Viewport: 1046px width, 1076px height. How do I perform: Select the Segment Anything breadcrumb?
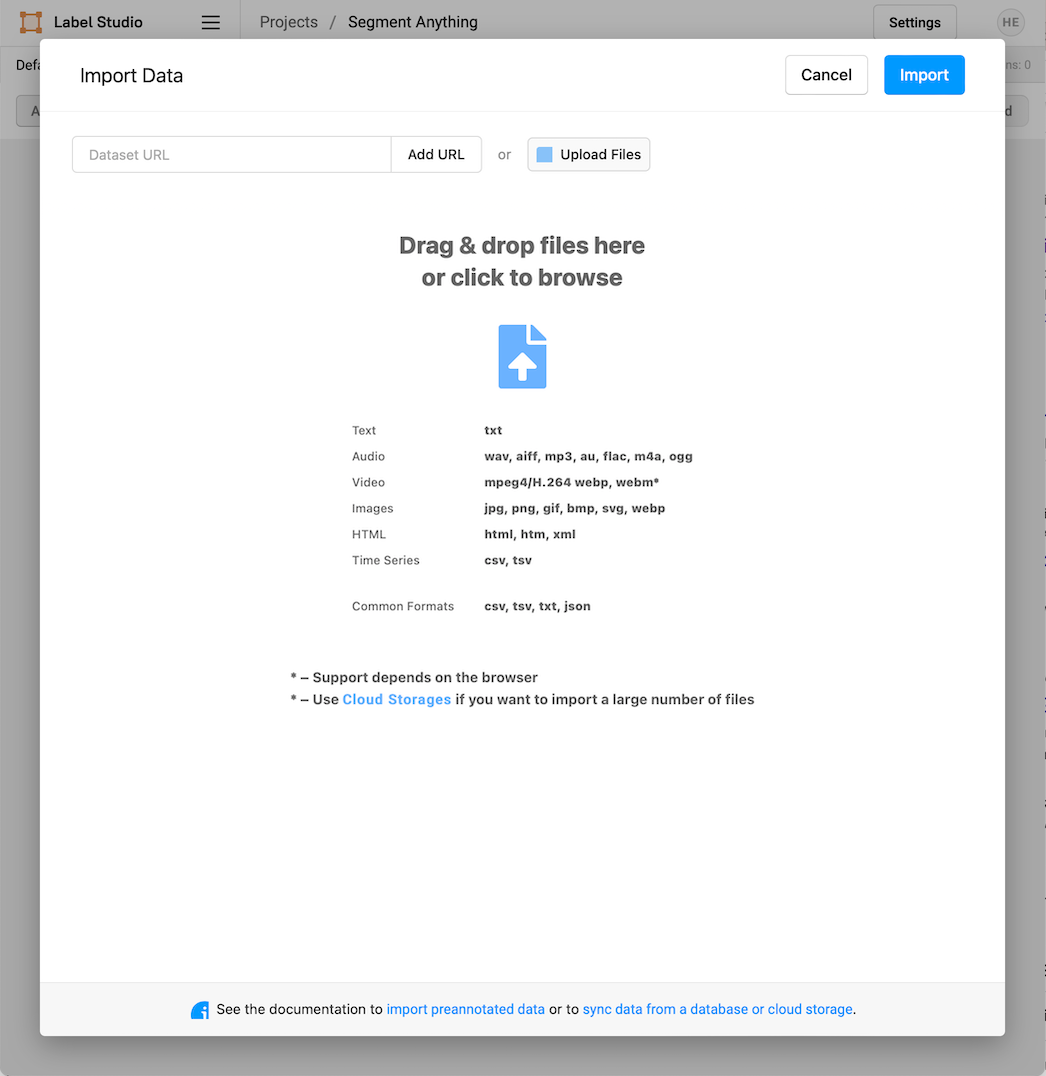(412, 22)
